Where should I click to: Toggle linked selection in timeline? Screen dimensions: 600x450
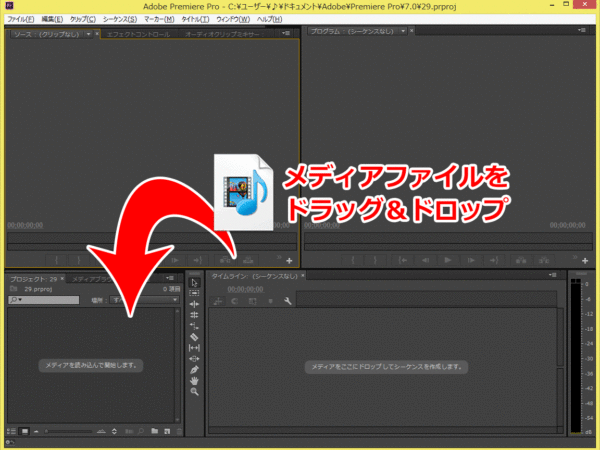click(253, 302)
